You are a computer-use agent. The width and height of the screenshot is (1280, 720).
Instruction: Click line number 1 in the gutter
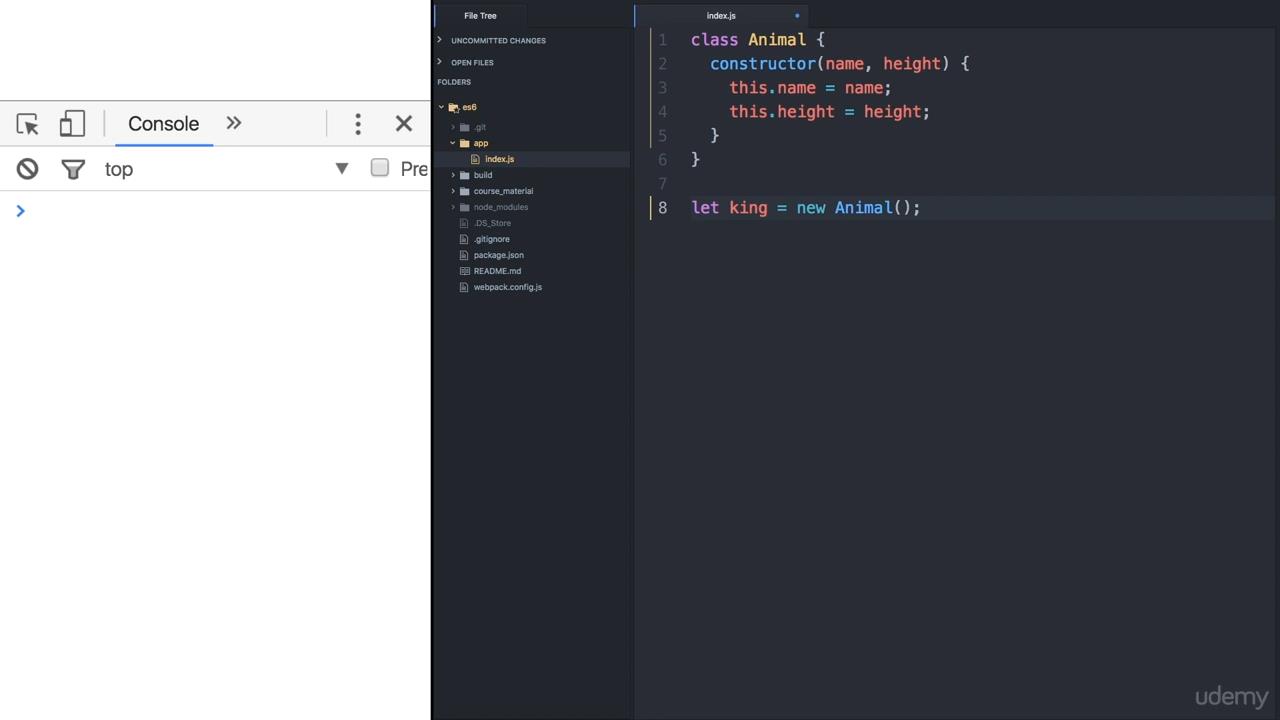click(662, 40)
